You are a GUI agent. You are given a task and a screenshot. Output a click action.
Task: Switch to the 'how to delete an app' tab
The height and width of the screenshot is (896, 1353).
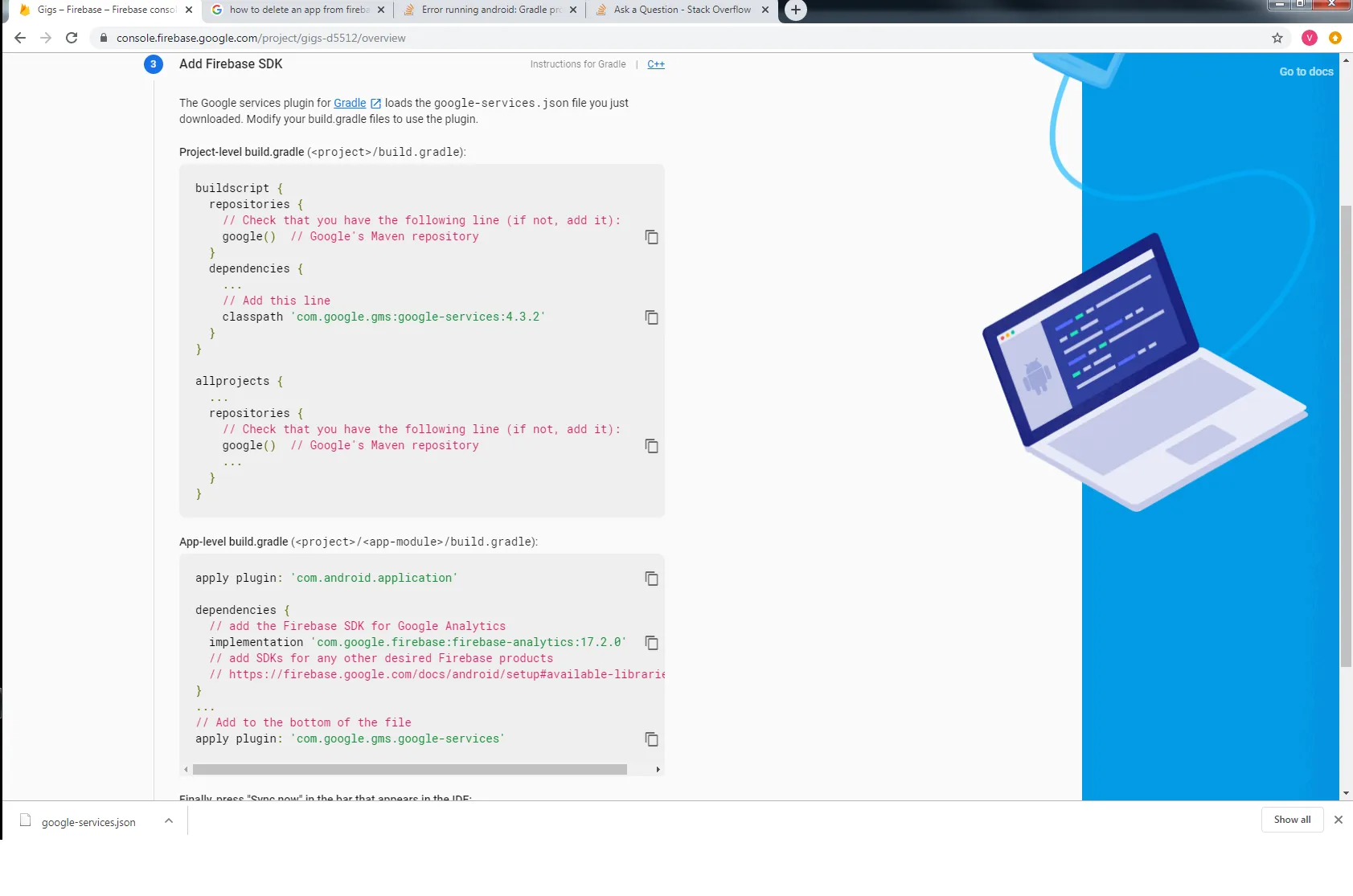pos(297,10)
